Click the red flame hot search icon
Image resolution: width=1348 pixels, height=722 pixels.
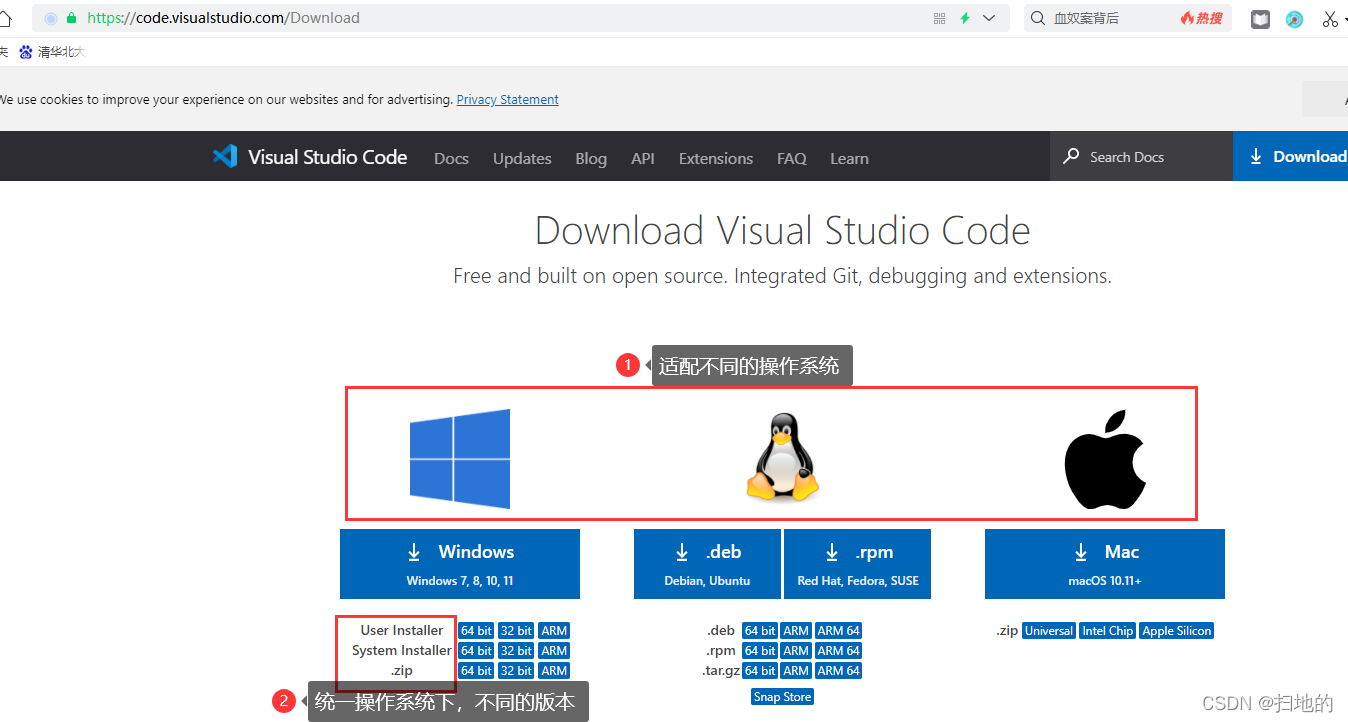point(1187,18)
